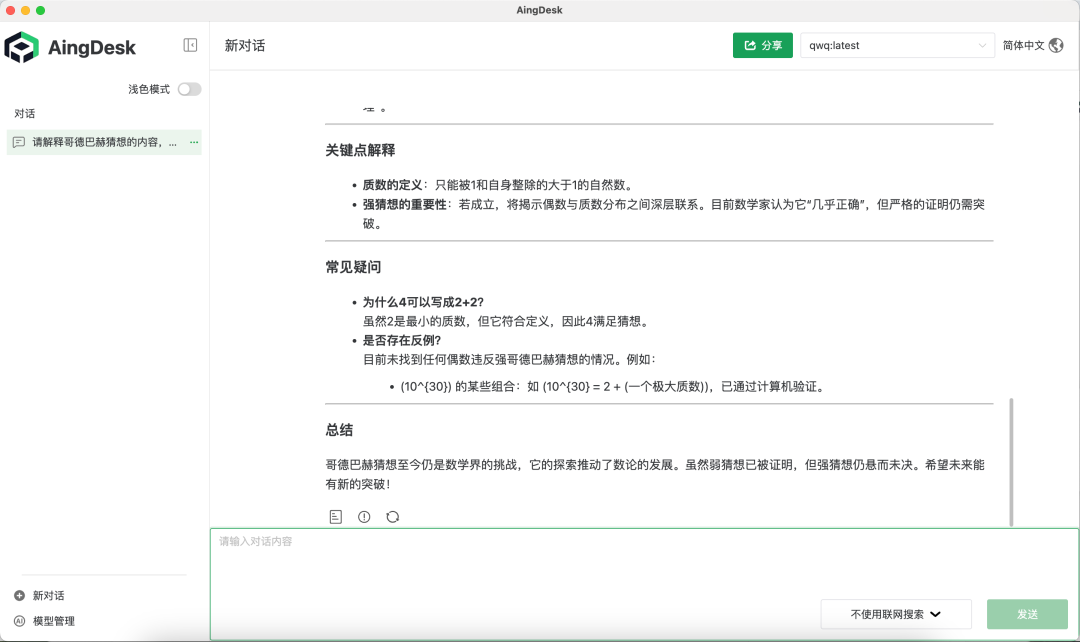
Task: Click the regenerate answer icon
Action: (x=393, y=517)
